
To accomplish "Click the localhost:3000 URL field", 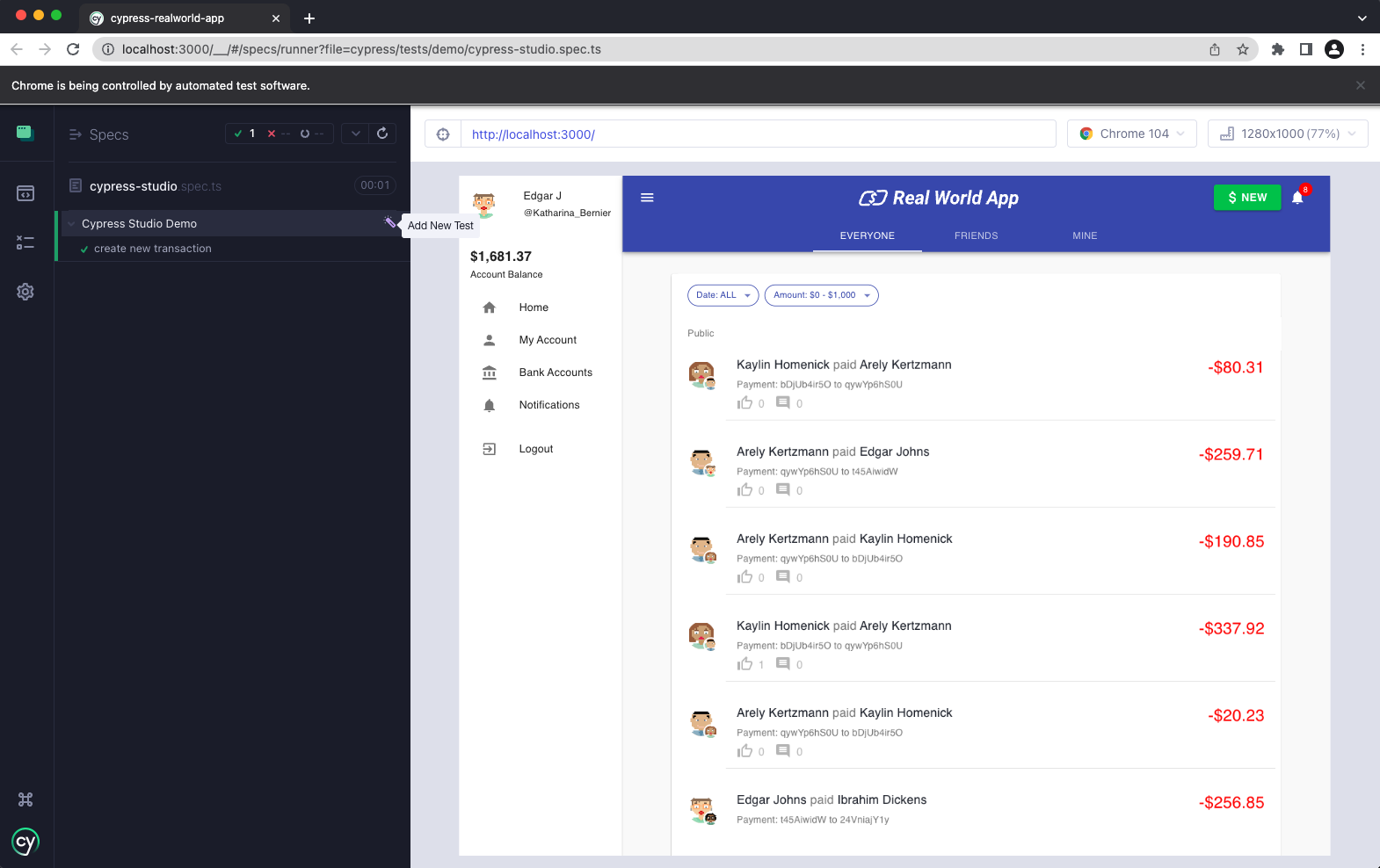I will click(x=756, y=134).
